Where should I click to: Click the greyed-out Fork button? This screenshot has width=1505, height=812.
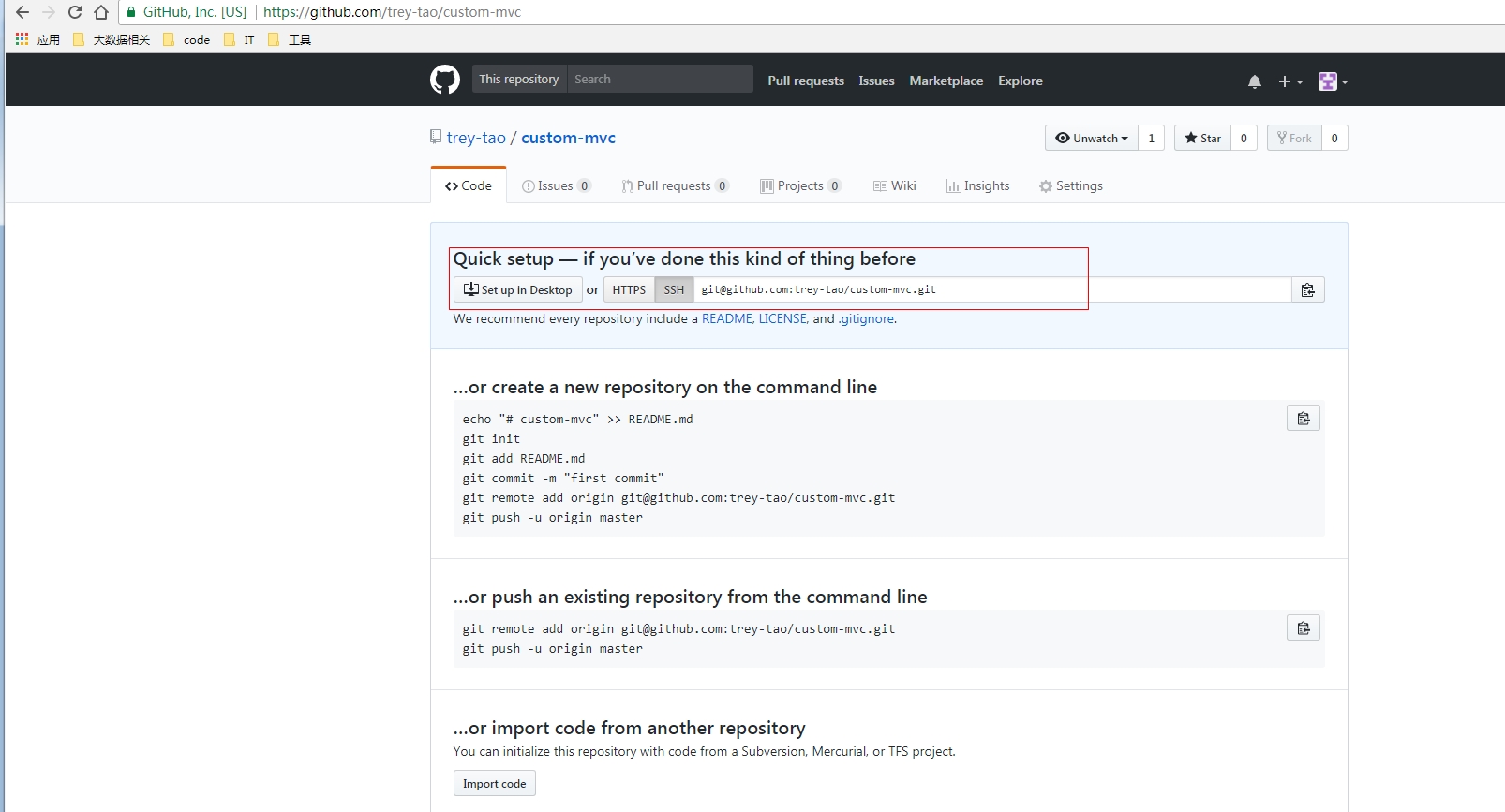coord(1294,138)
